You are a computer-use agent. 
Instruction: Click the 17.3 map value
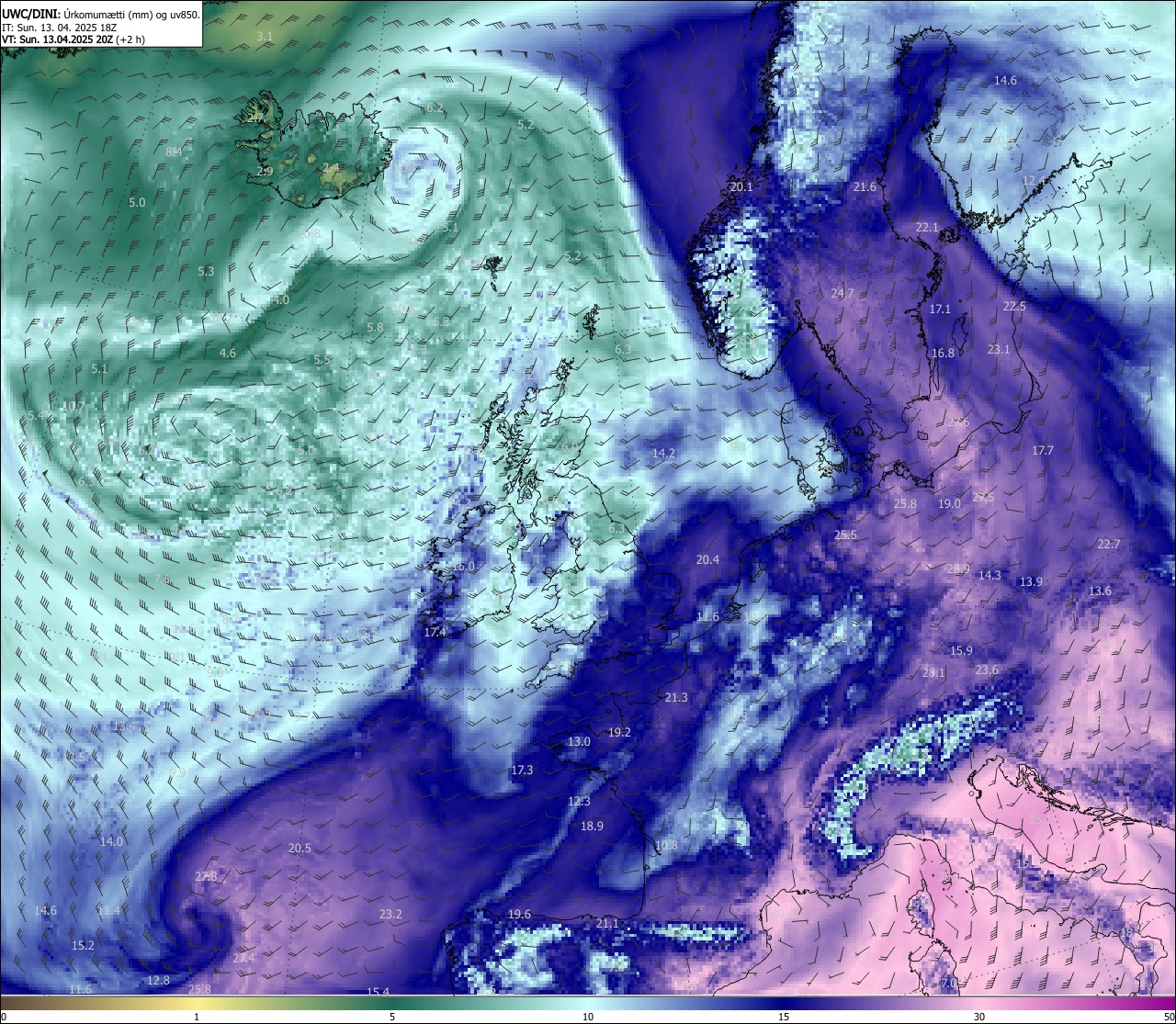click(522, 770)
